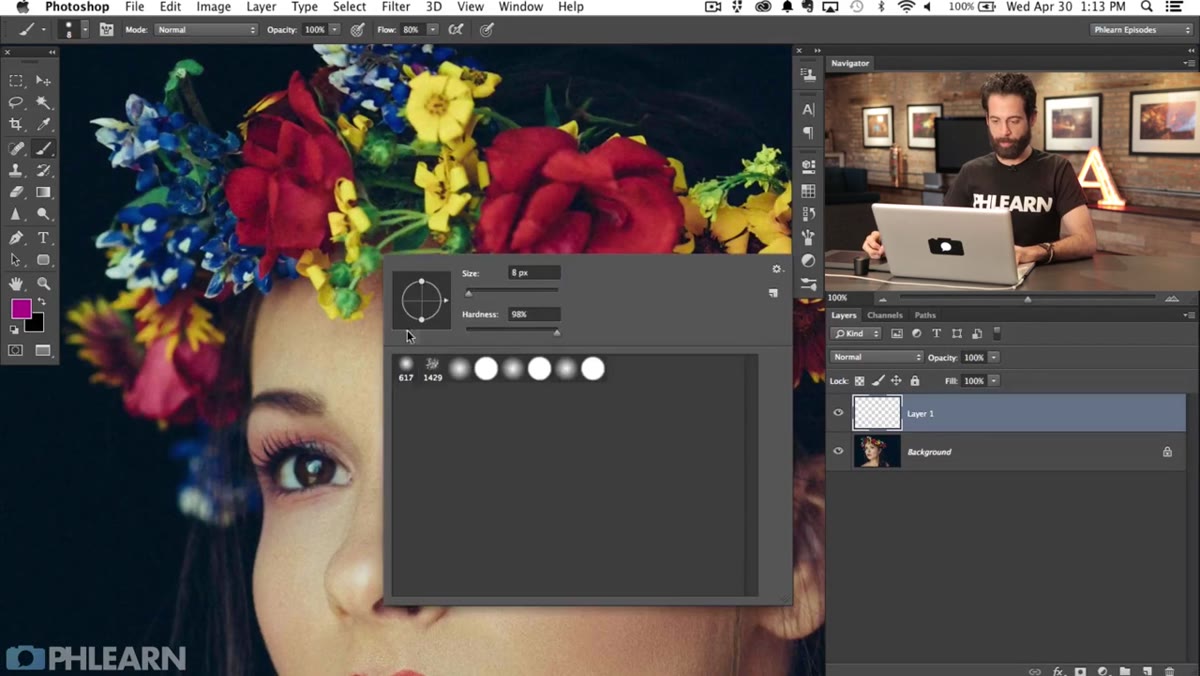Open the Phlearn Episodes workspace dropdown

click(x=1141, y=30)
